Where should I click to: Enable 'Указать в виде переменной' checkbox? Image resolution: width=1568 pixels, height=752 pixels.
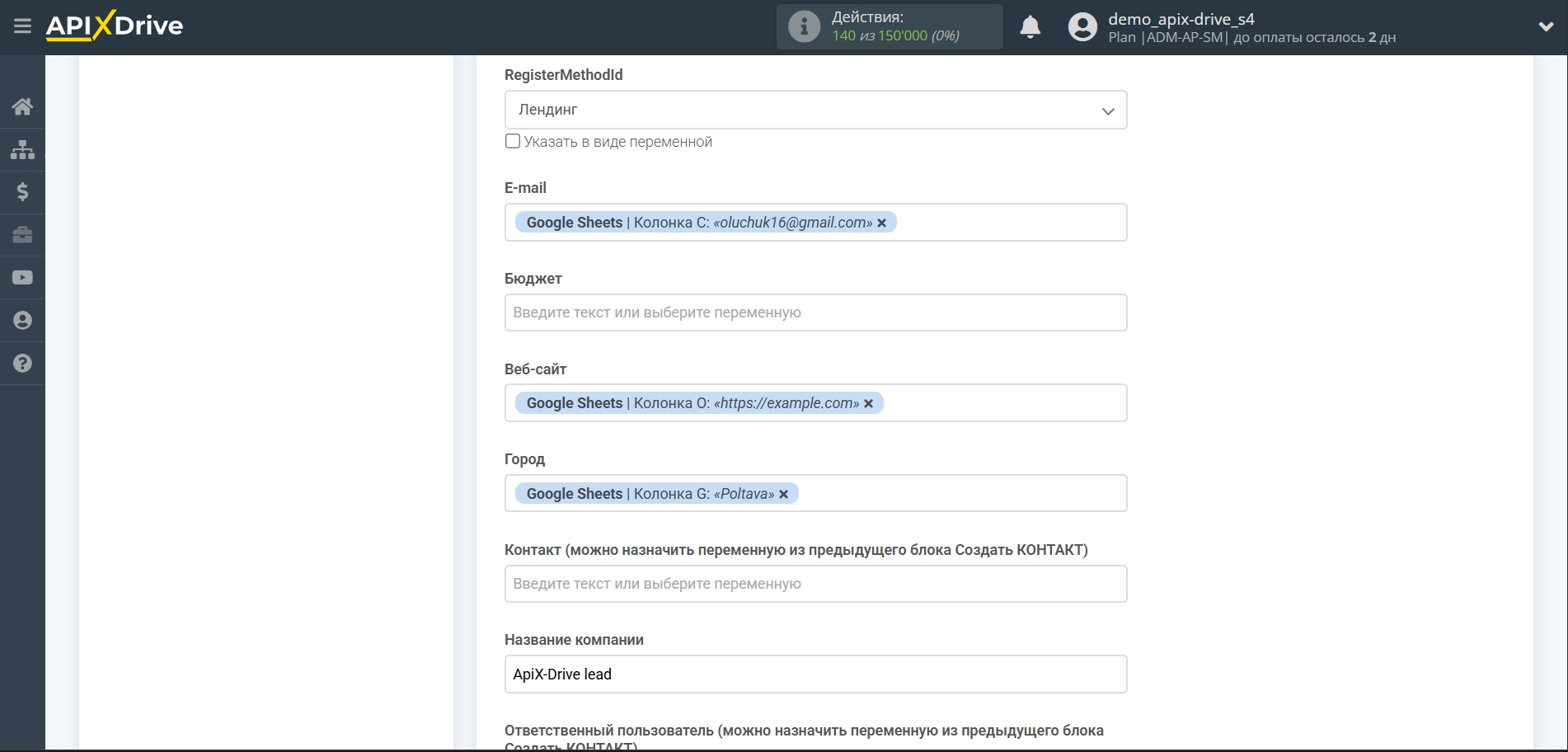513,141
